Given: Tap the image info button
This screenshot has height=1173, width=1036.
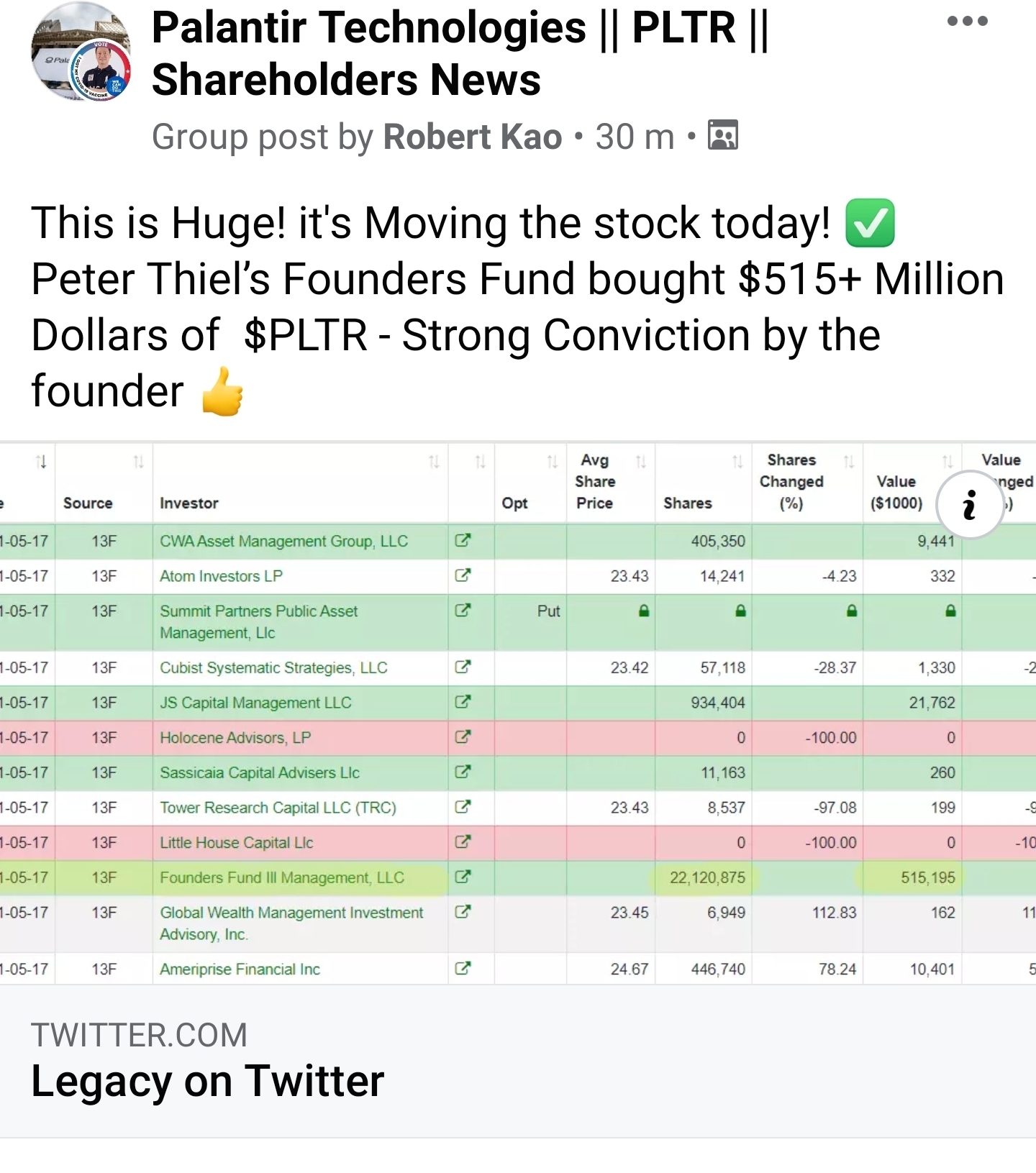Looking at the screenshot, I should (x=970, y=504).
